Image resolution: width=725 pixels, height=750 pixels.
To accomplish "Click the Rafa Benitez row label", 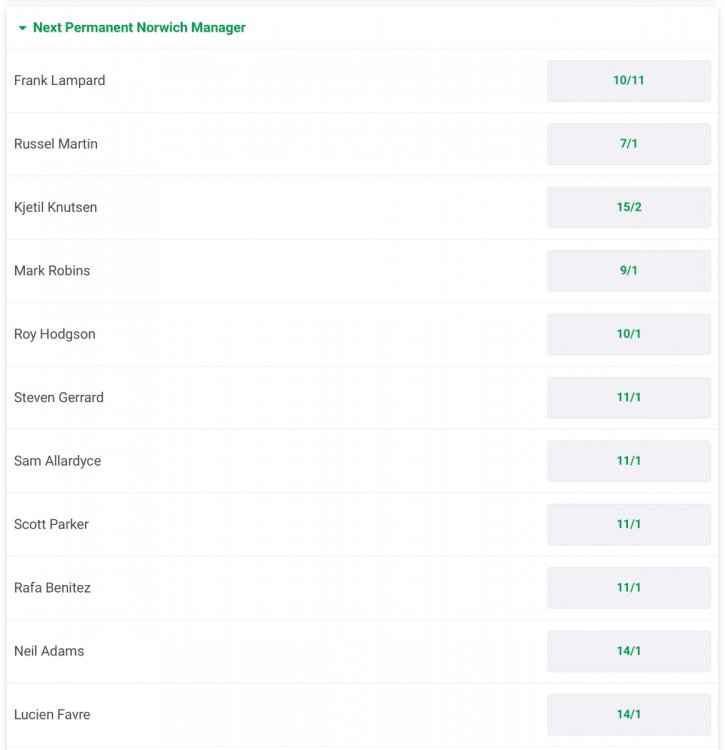I will coord(52,588).
